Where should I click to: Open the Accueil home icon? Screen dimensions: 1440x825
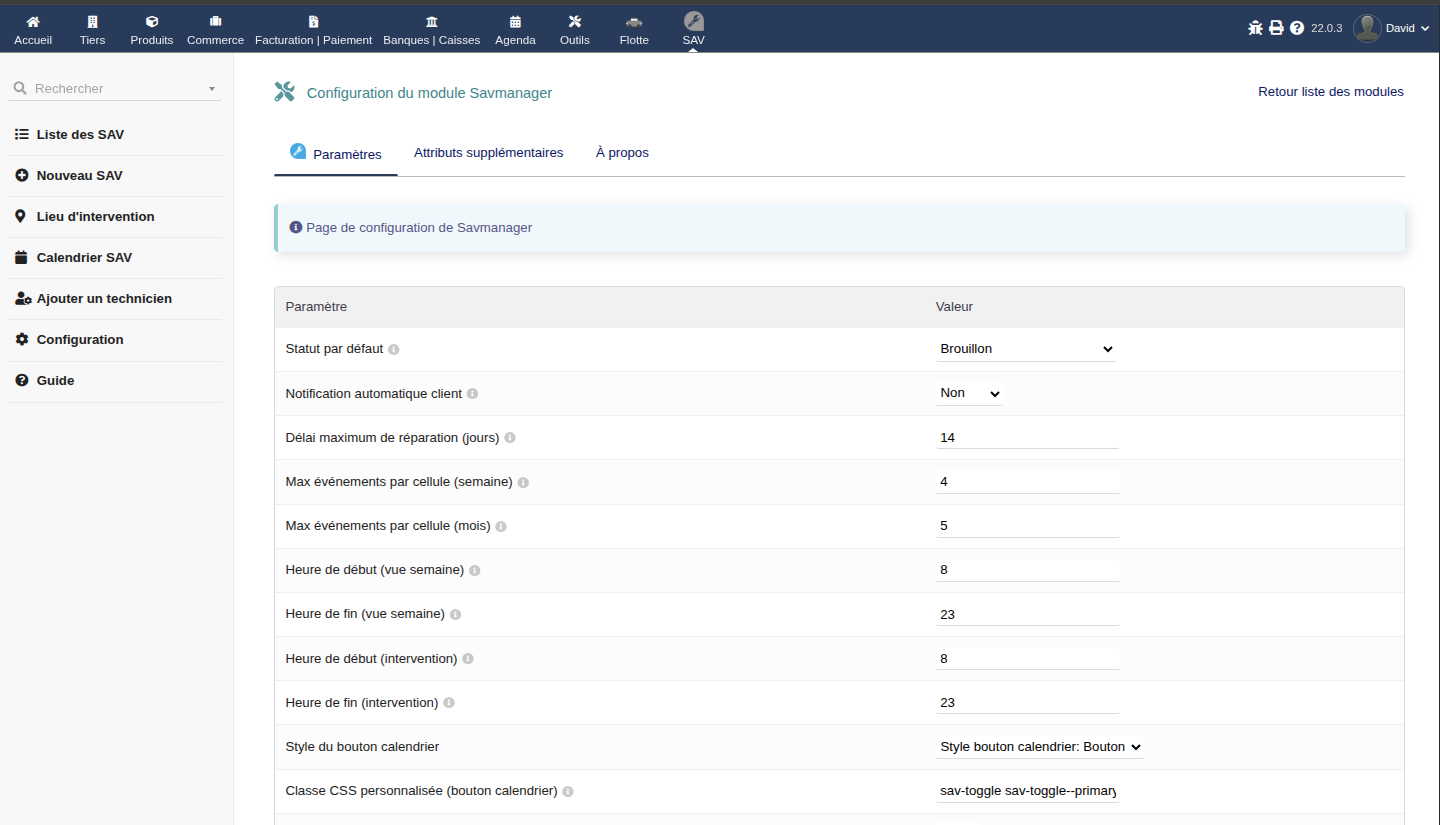point(33,22)
